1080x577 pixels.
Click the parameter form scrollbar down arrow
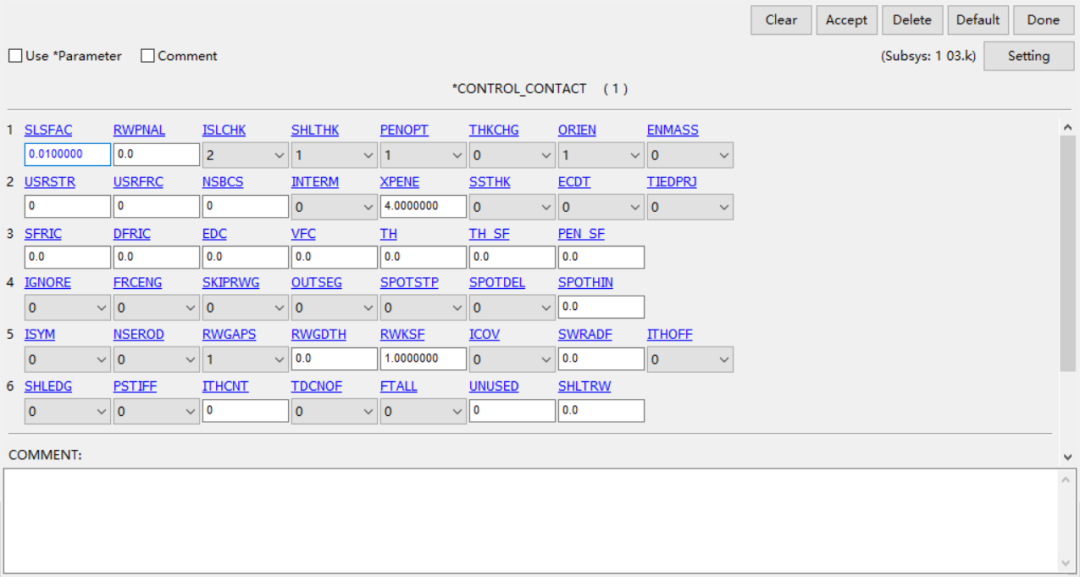click(x=1068, y=457)
